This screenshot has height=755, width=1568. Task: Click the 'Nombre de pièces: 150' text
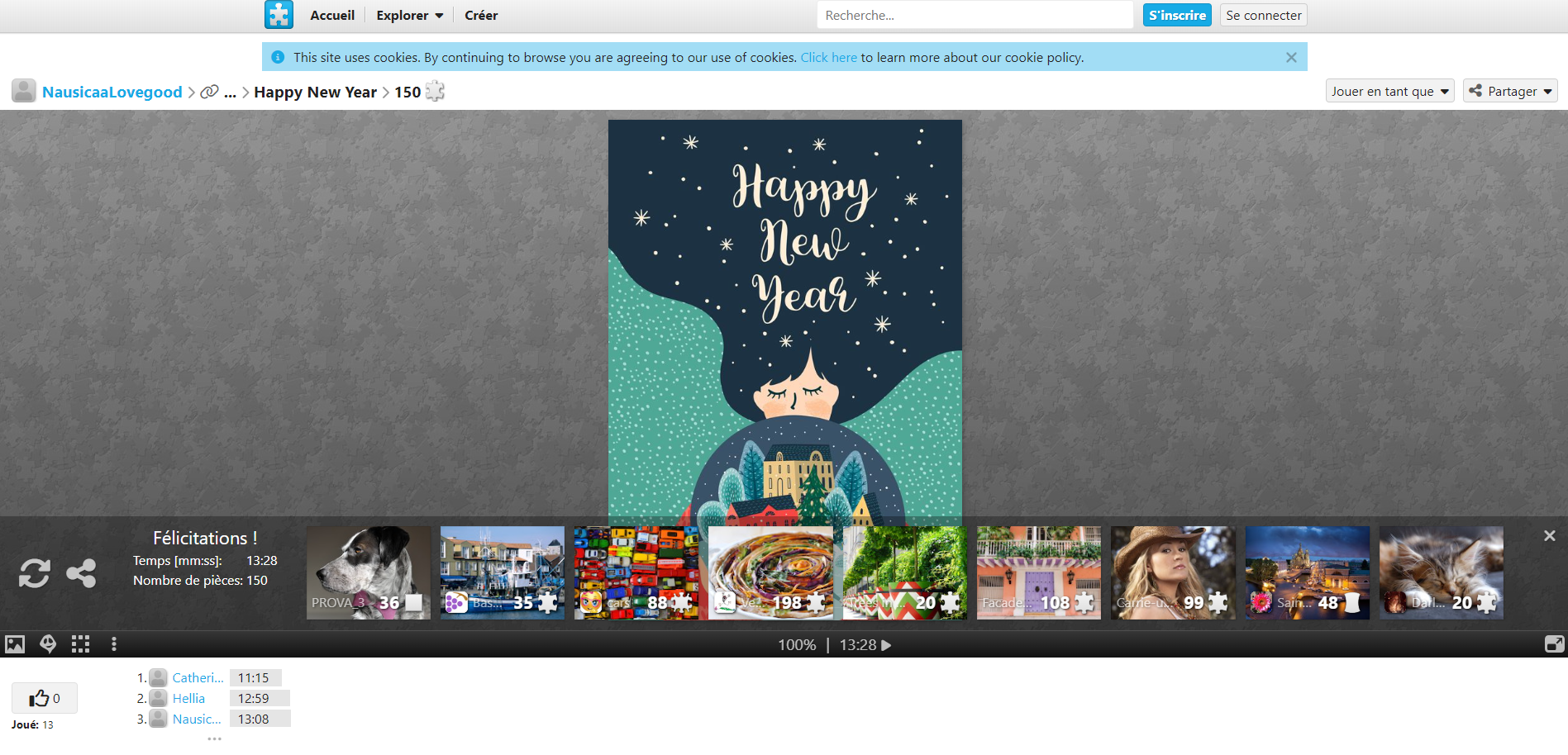coord(200,580)
